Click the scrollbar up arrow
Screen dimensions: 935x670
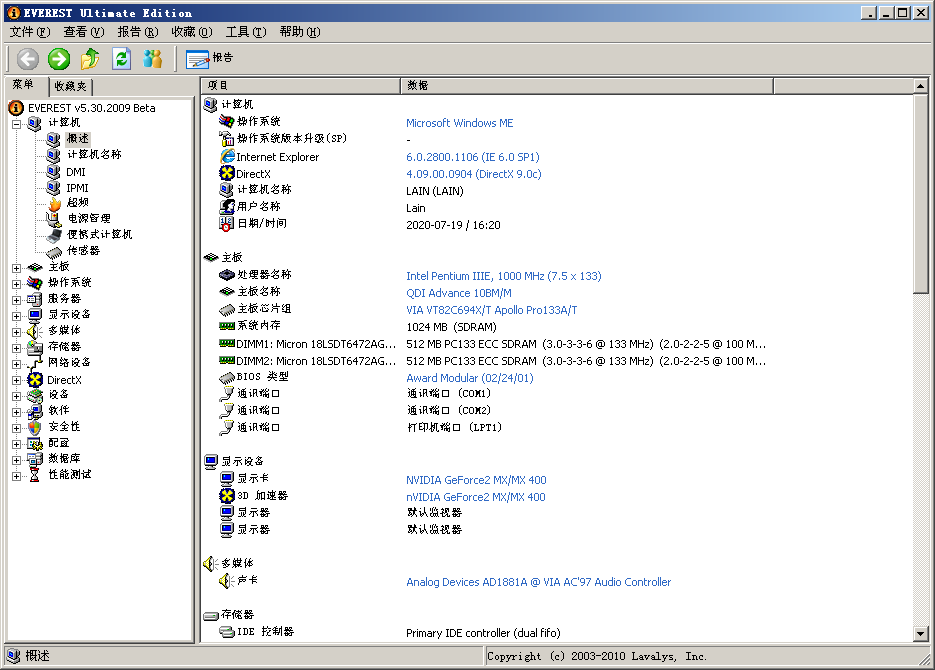coord(921,86)
